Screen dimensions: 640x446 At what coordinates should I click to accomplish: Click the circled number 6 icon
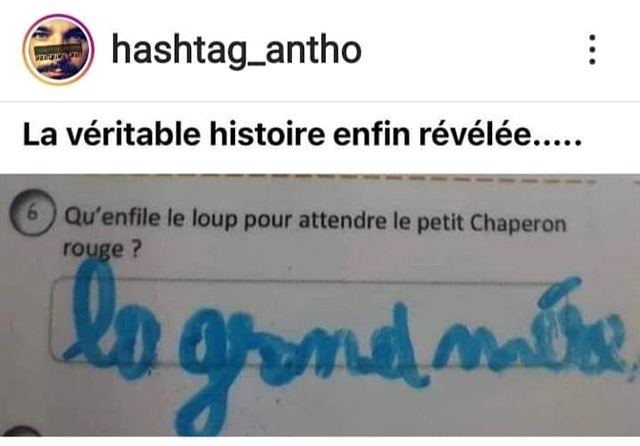pos(32,213)
